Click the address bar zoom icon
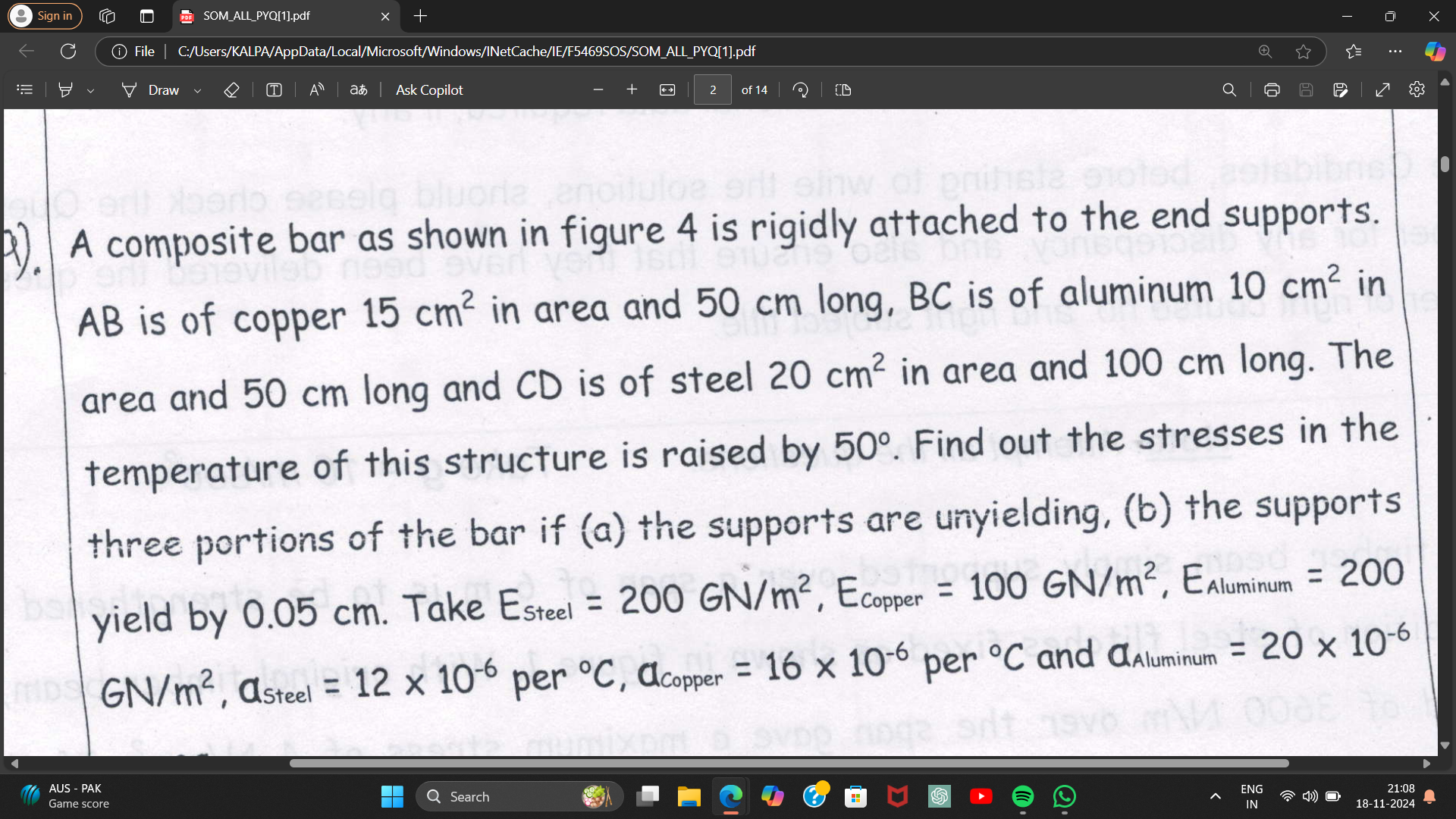The width and height of the screenshot is (1456, 819). [1265, 51]
